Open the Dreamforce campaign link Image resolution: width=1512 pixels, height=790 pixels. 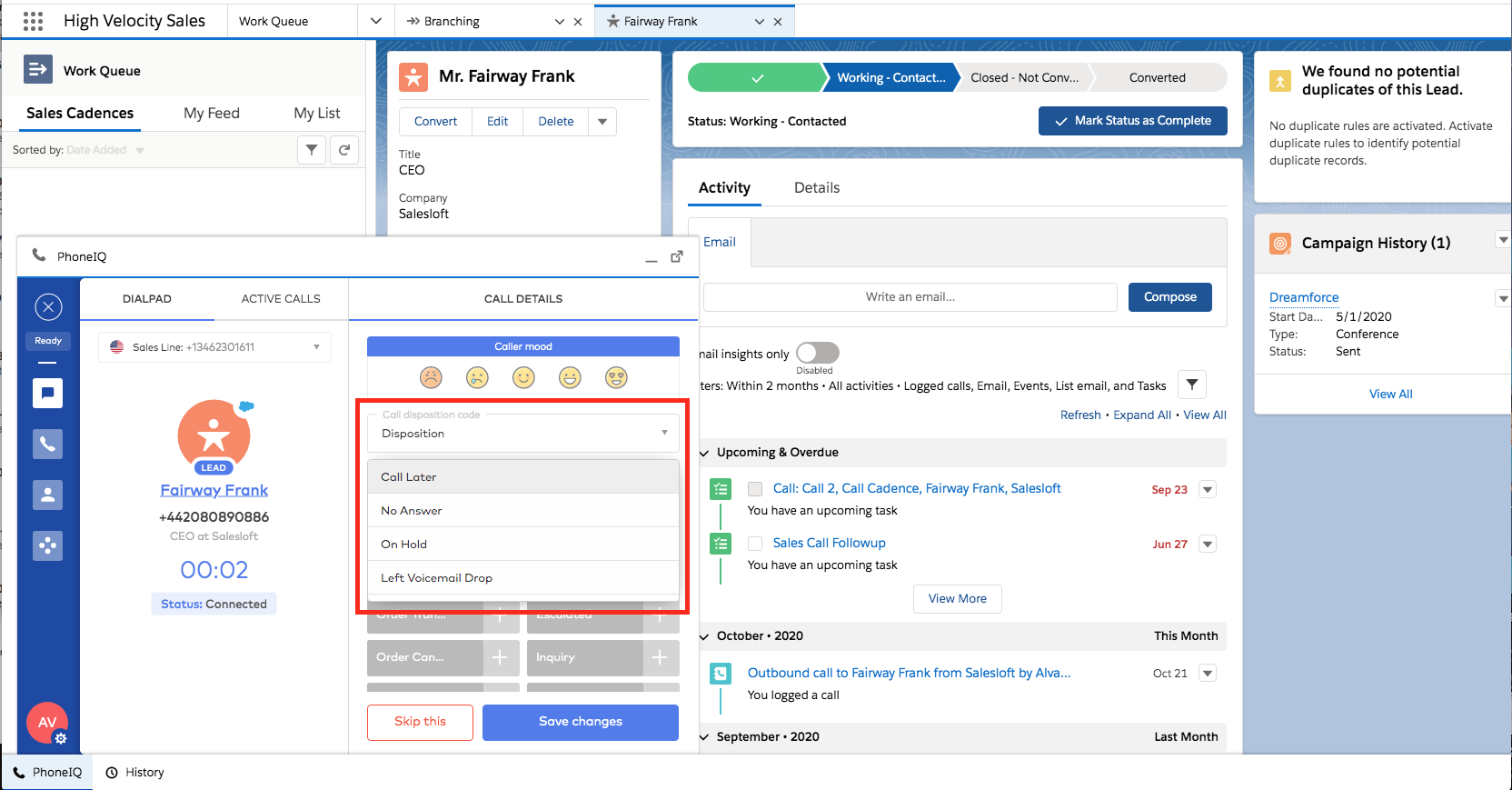(1304, 297)
